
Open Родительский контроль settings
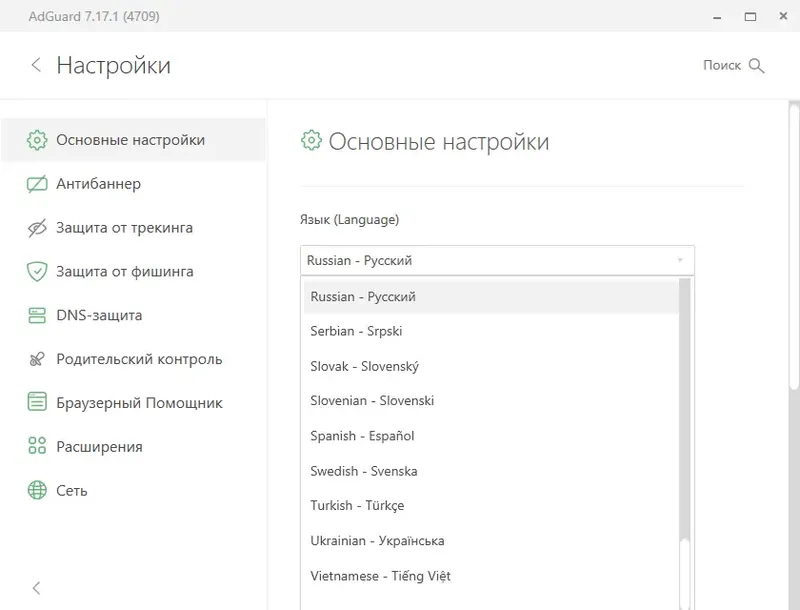pos(134,359)
